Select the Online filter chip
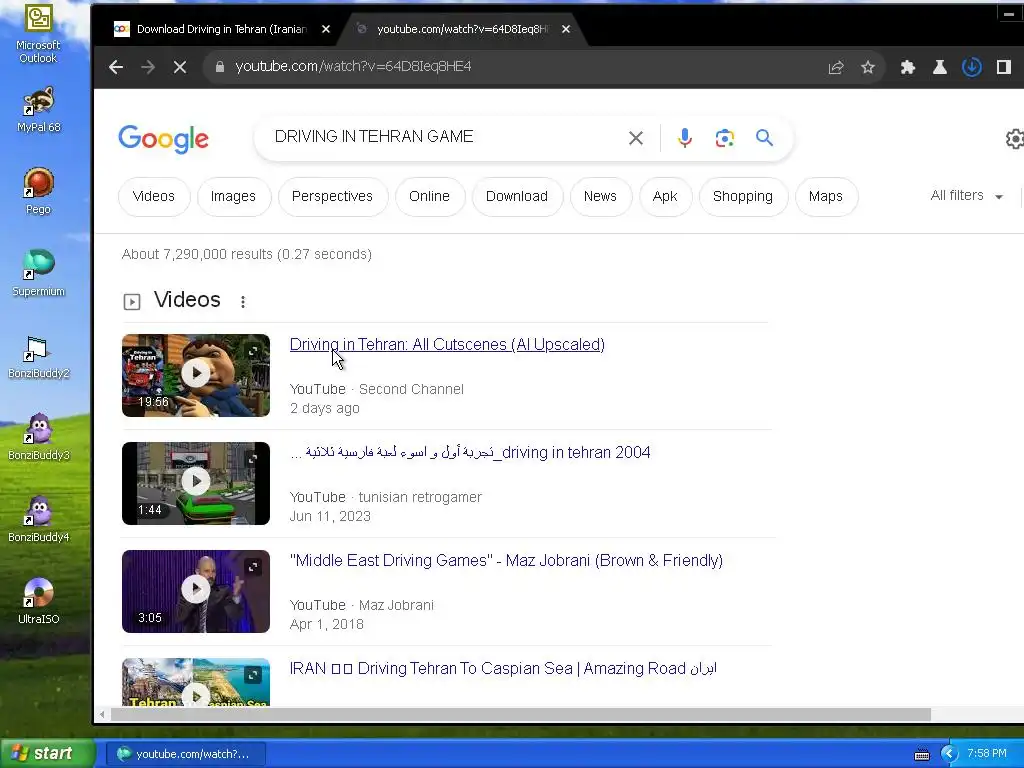The image size is (1024, 768). tap(429, 196)
